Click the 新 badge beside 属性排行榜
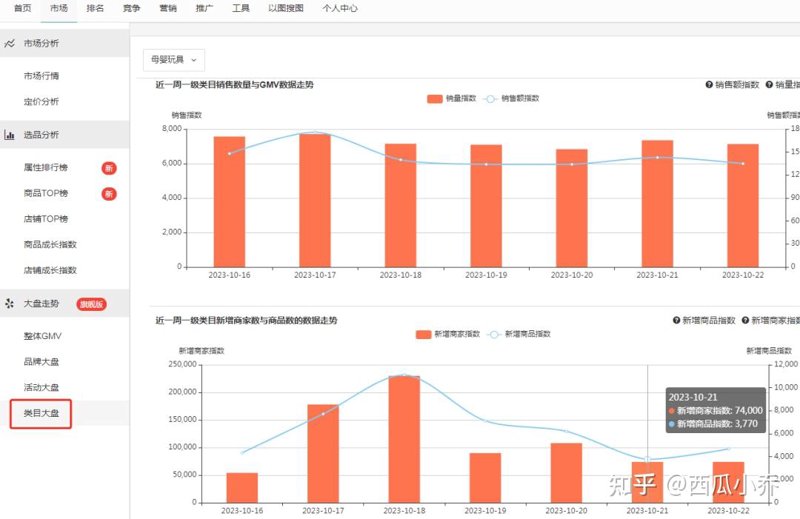Image resolution: width=800 pixels, height=519 pixels. pos(109,168)
